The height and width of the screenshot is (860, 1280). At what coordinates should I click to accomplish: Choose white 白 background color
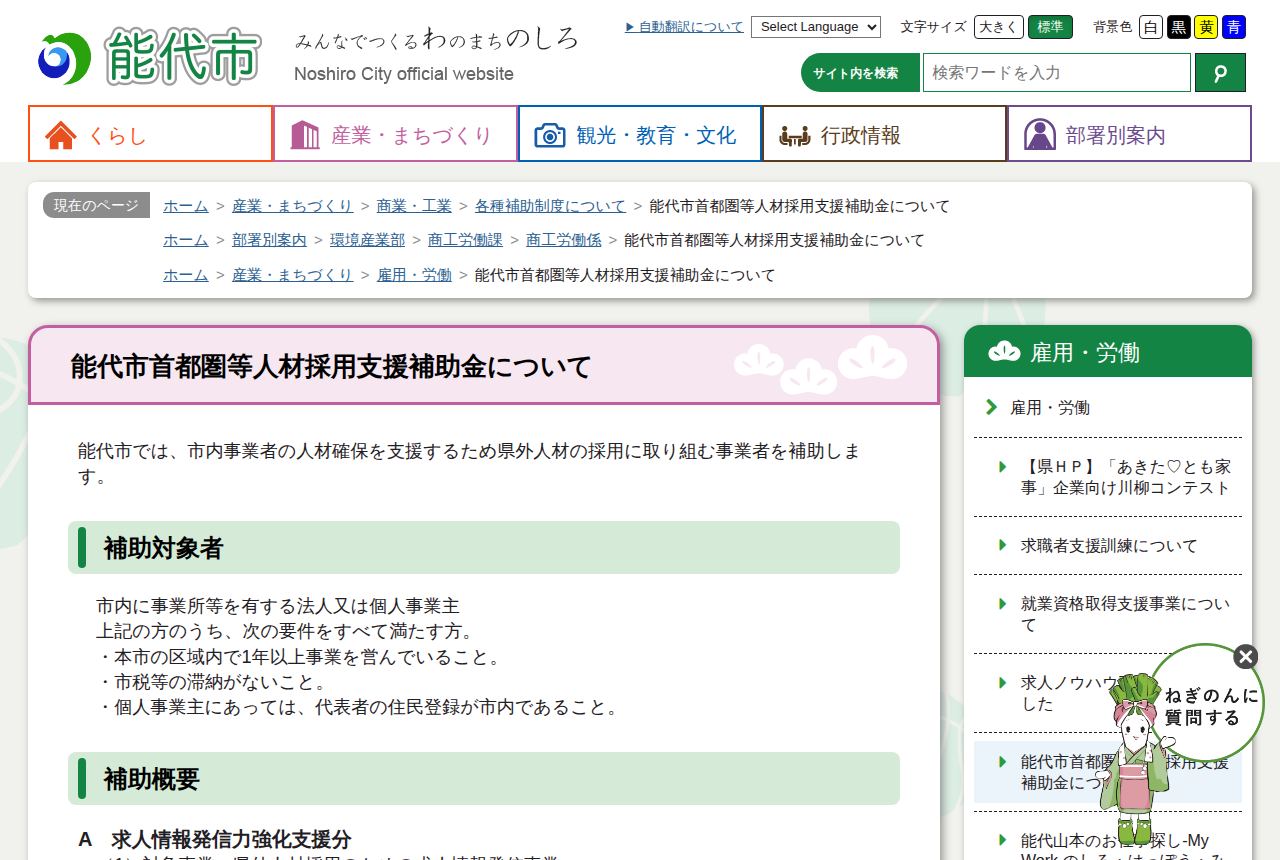click(1151, 27)
